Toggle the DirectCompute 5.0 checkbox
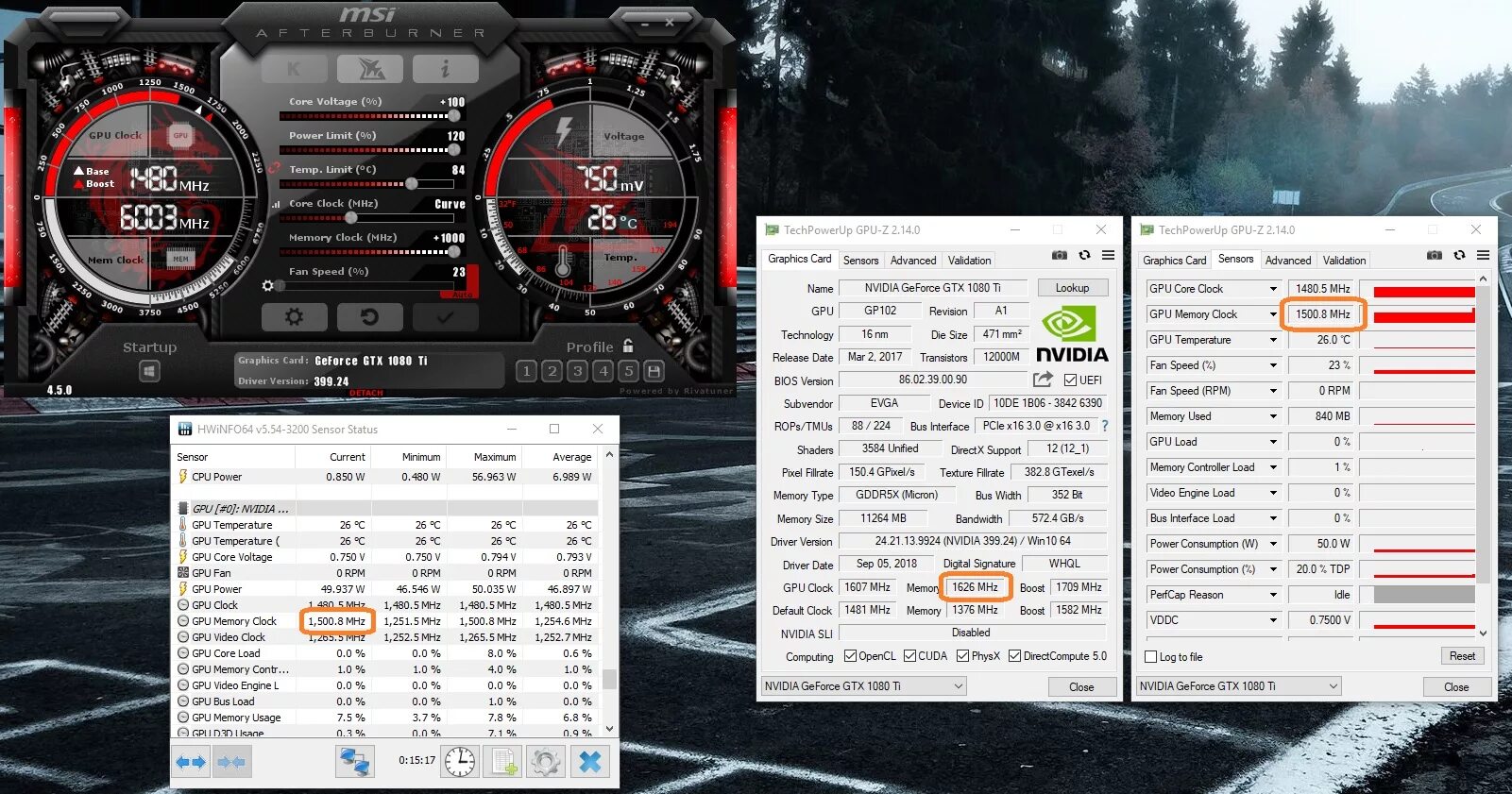1512x794 pixels. pos(1014,656)
